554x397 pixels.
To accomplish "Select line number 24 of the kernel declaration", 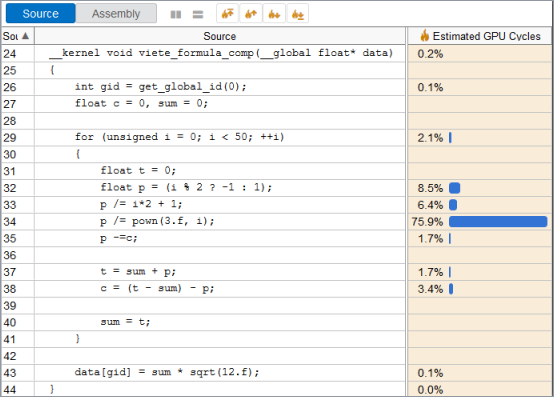I will click(x=10, y=54).
